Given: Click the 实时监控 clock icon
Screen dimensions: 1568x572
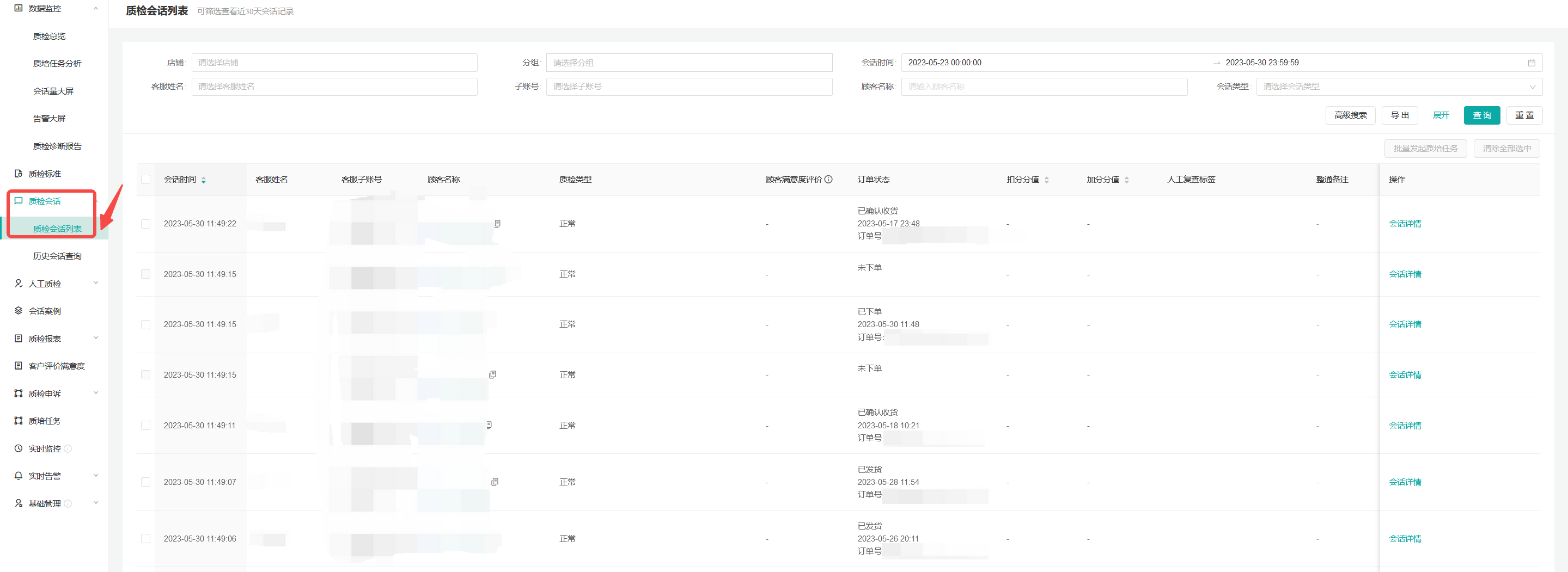Looking at the screenshot, I should [x=19, y=448].
